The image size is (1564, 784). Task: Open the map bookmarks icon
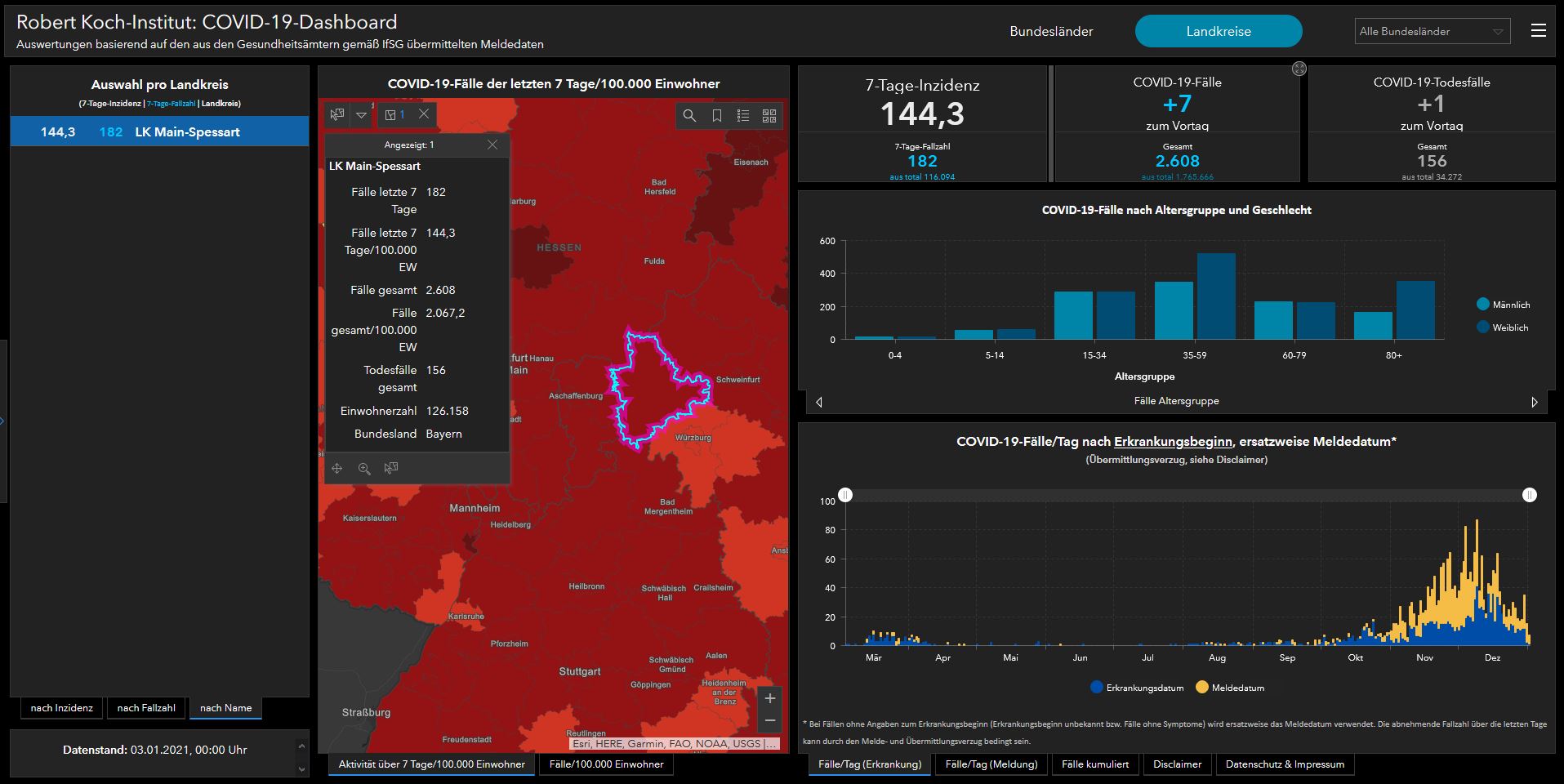click(716, 116)
